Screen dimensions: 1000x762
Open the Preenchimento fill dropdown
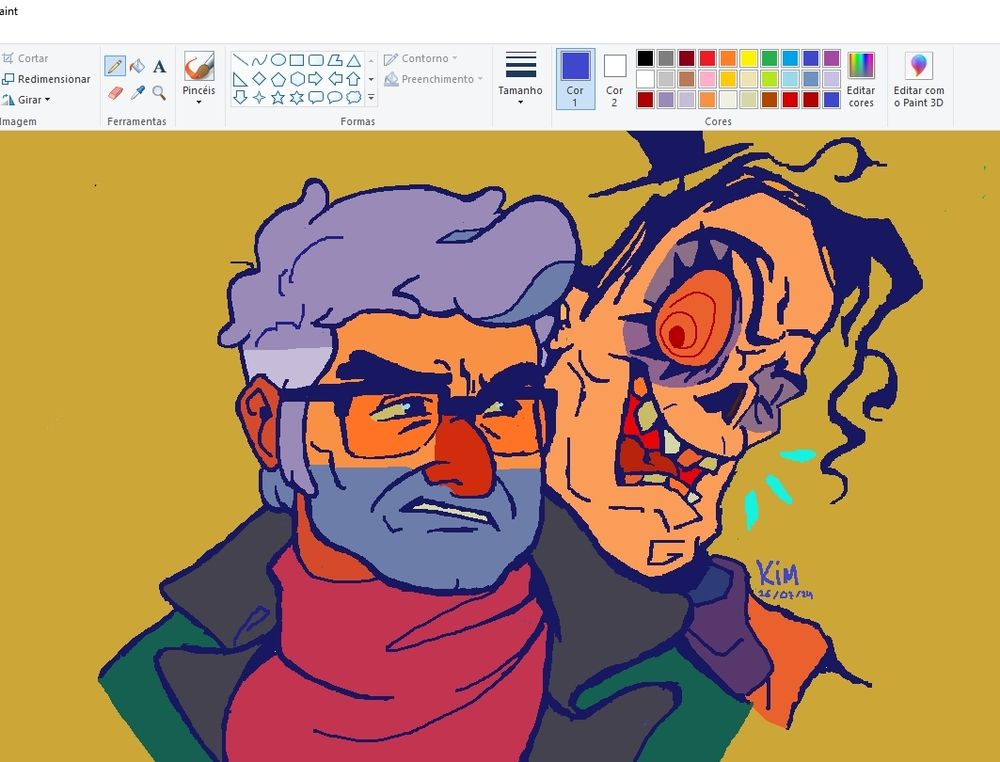tap(434, 79)
